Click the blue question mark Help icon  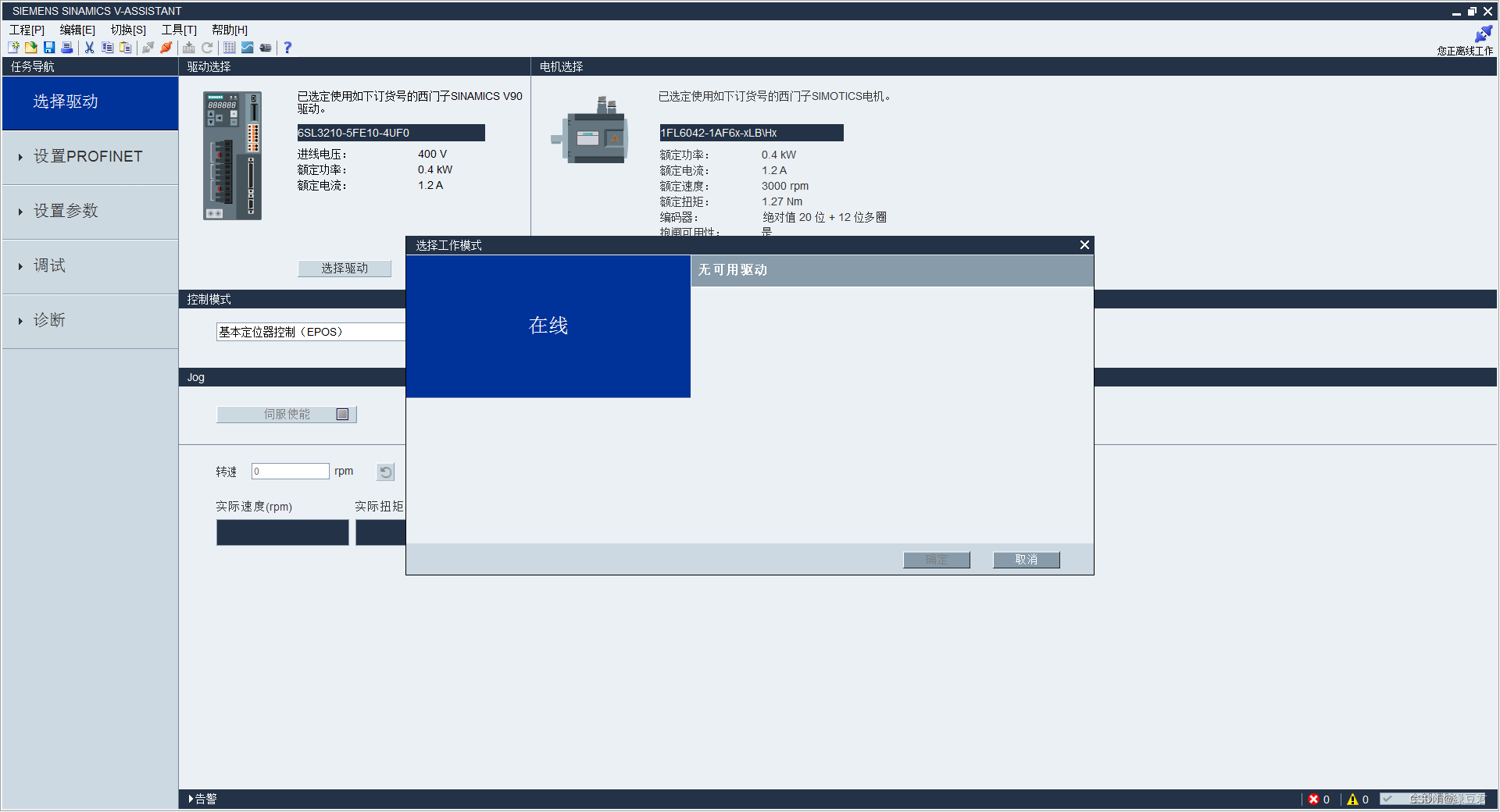(287, 48)
